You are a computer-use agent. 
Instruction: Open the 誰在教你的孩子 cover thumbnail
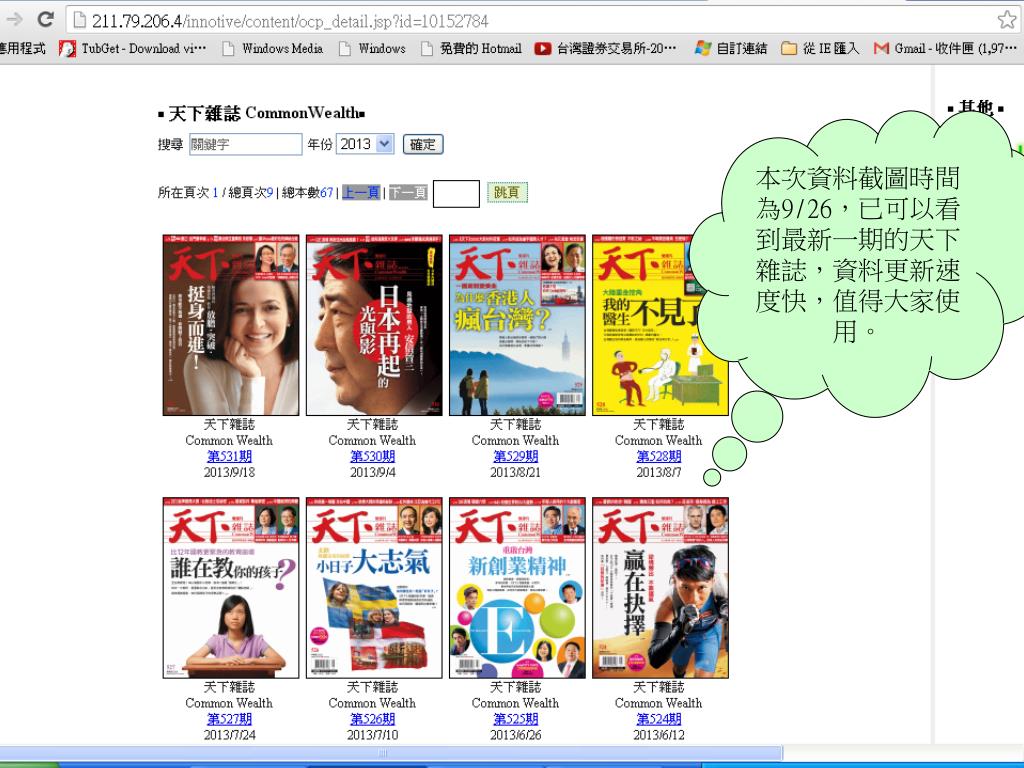coord(231,588)
